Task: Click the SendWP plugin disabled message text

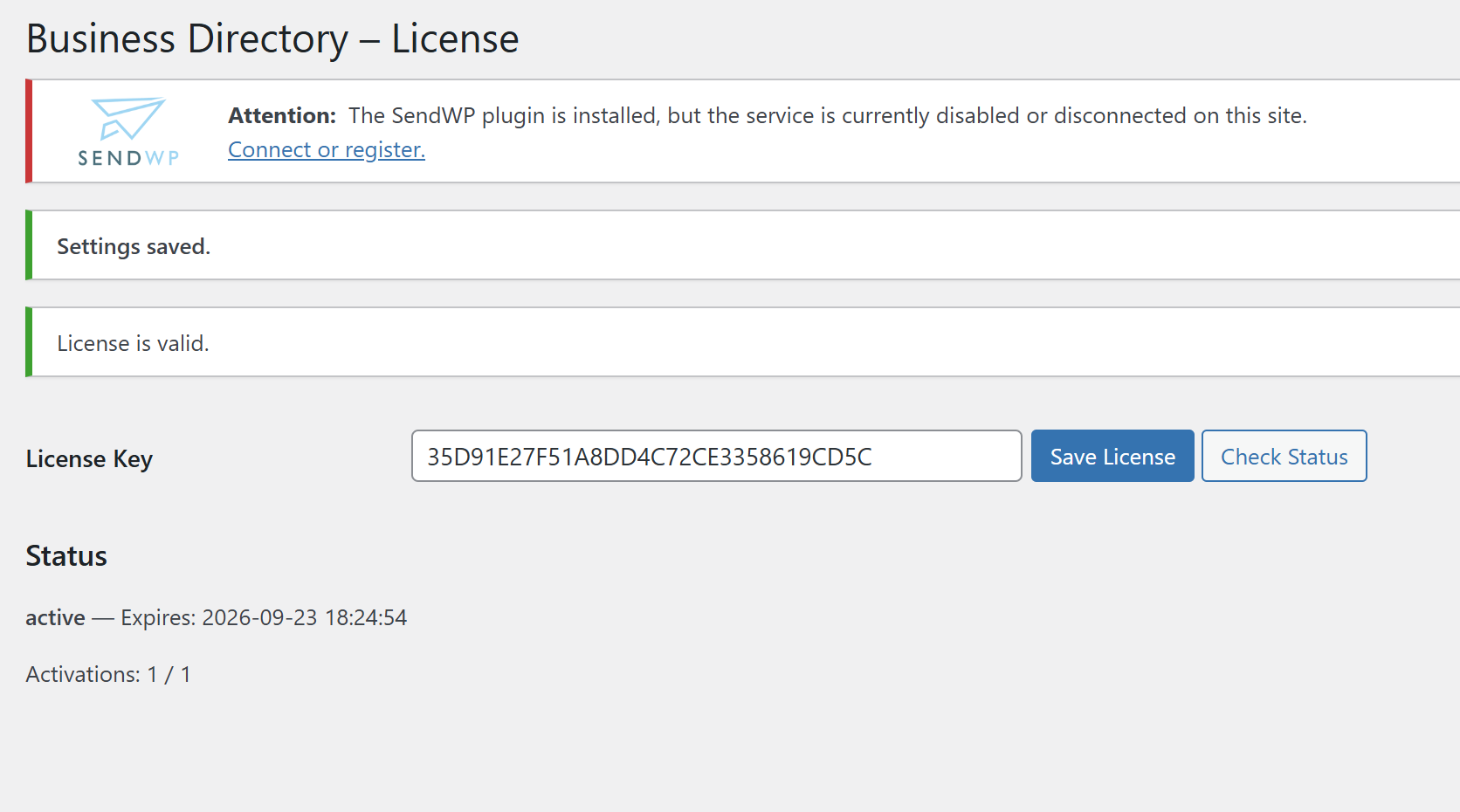Action: click(x=827, y=116)
